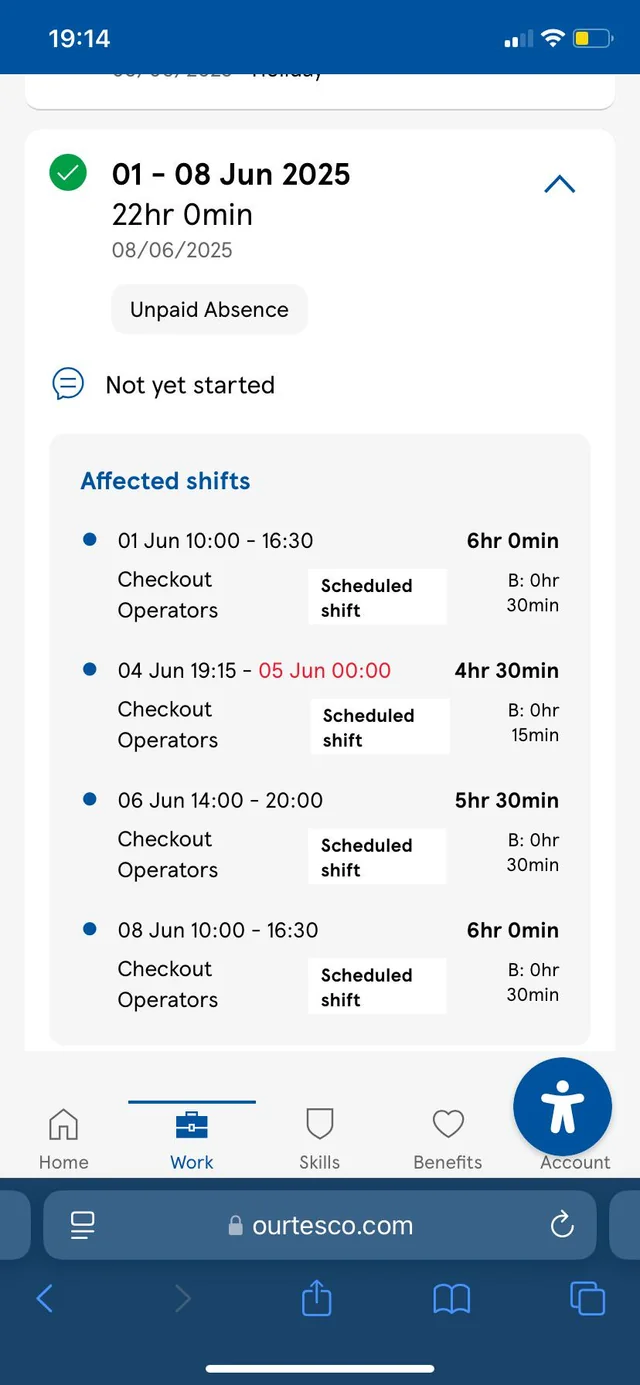Tap the green approved checkmark icon
This screenshot has height=1385, width=640.
click(x=68, y=174)
